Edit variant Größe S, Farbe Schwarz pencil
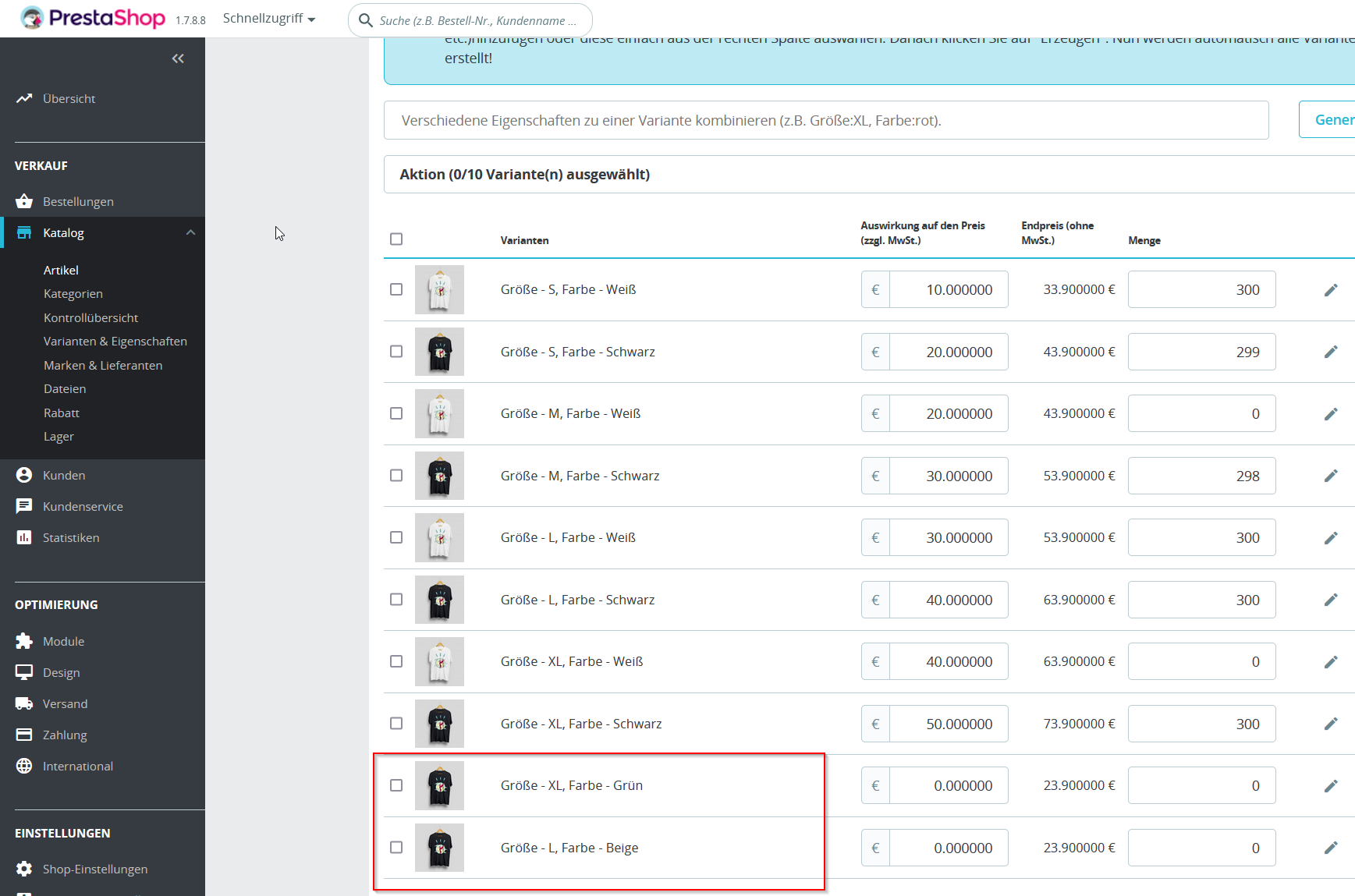 click(1331, 352)
